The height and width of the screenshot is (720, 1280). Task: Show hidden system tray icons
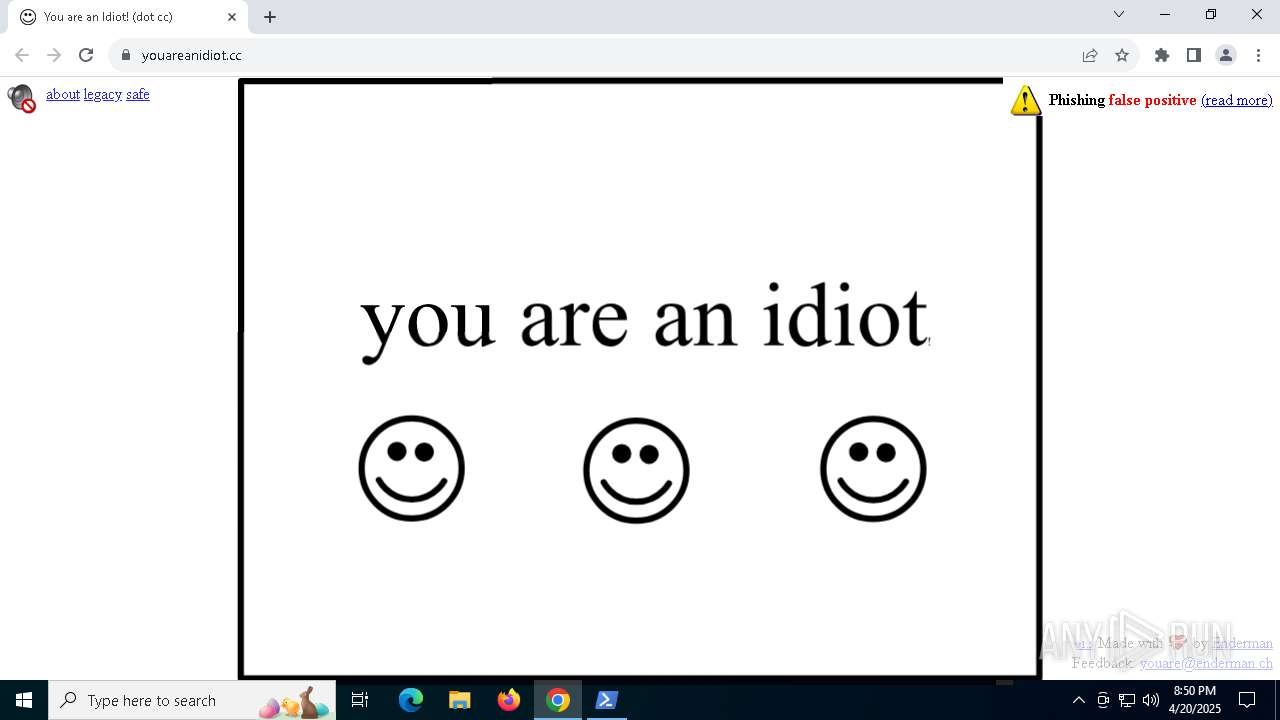point(1078,700)
